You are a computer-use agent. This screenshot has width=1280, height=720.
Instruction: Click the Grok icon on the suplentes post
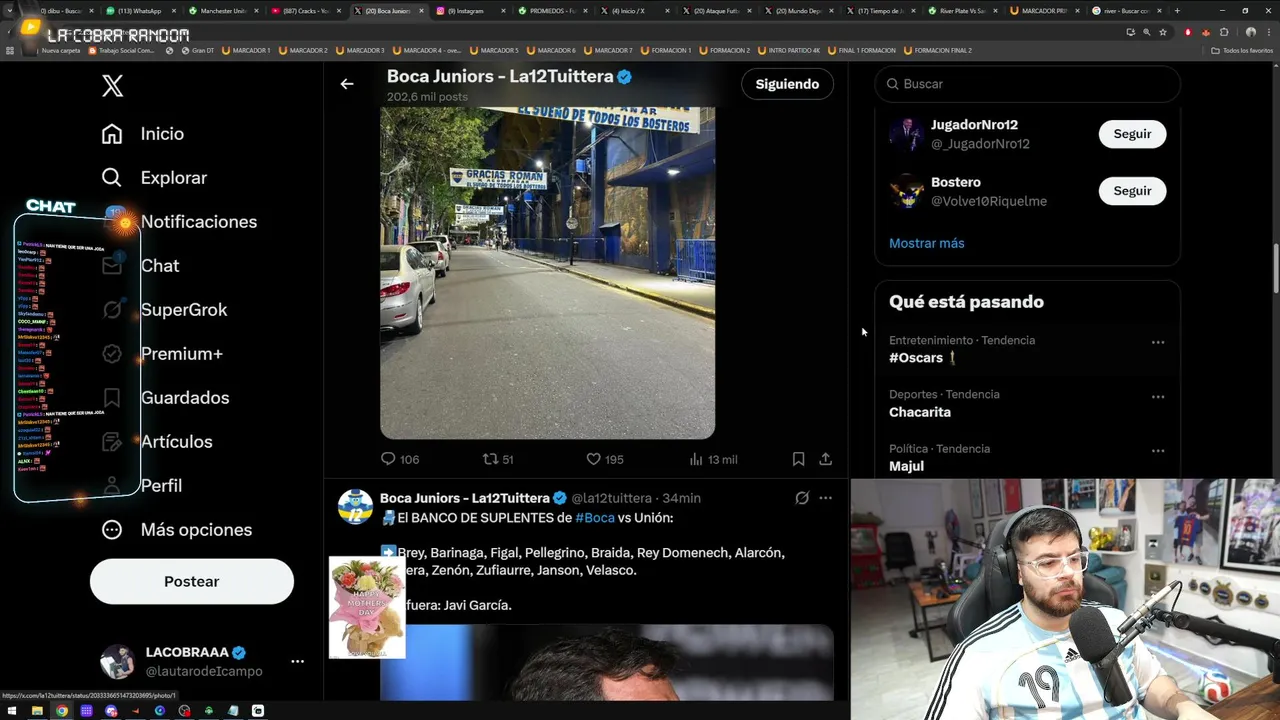pos(802,498)
